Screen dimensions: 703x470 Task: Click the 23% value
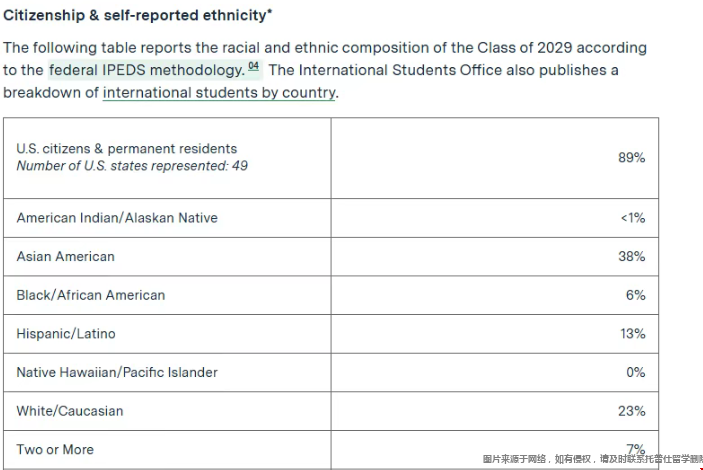pyautogui.click(x=632, y=411)
